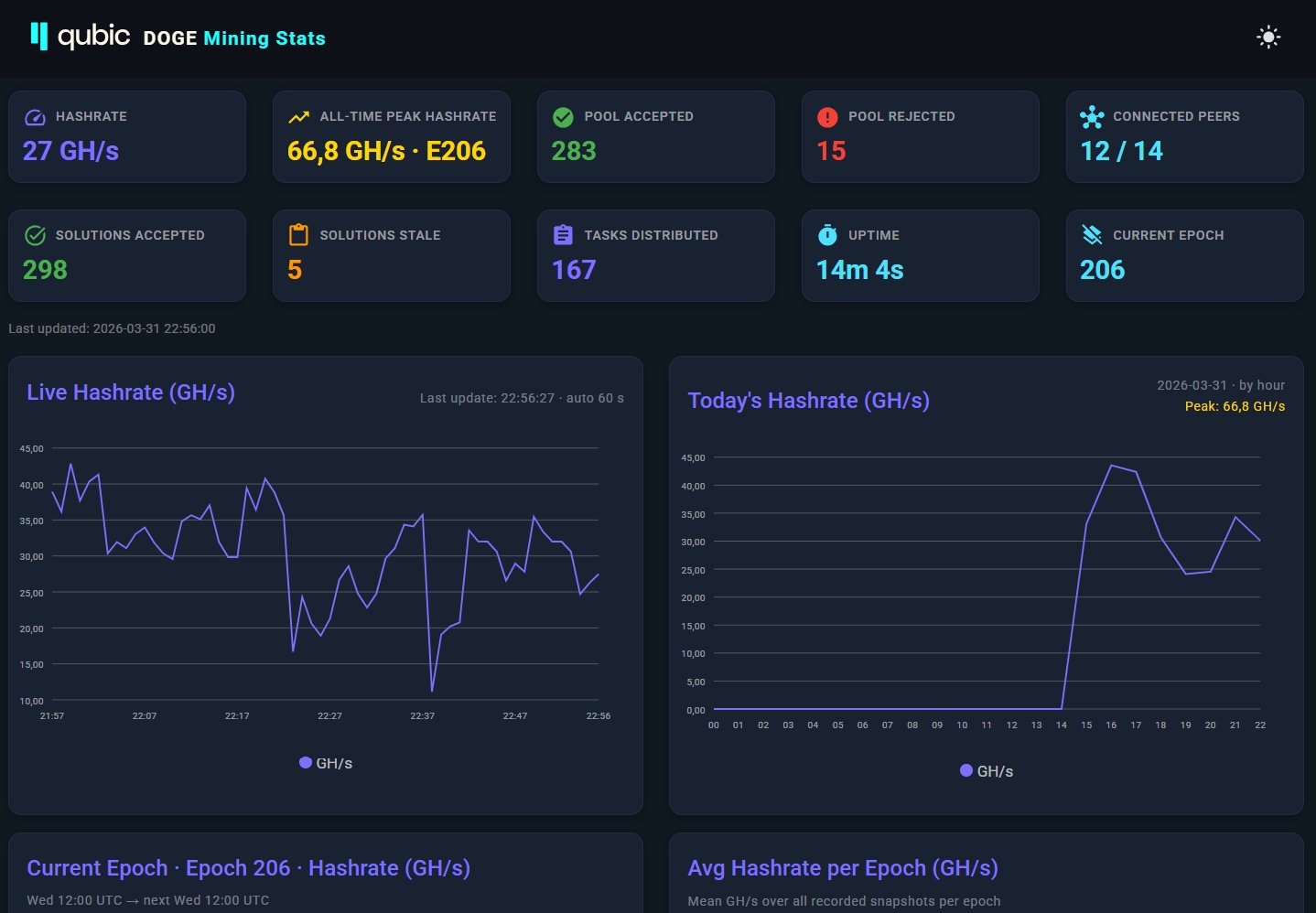Click the Connected Peers network hub icon
1316x913 pixels.
[x=1092, y=117]
